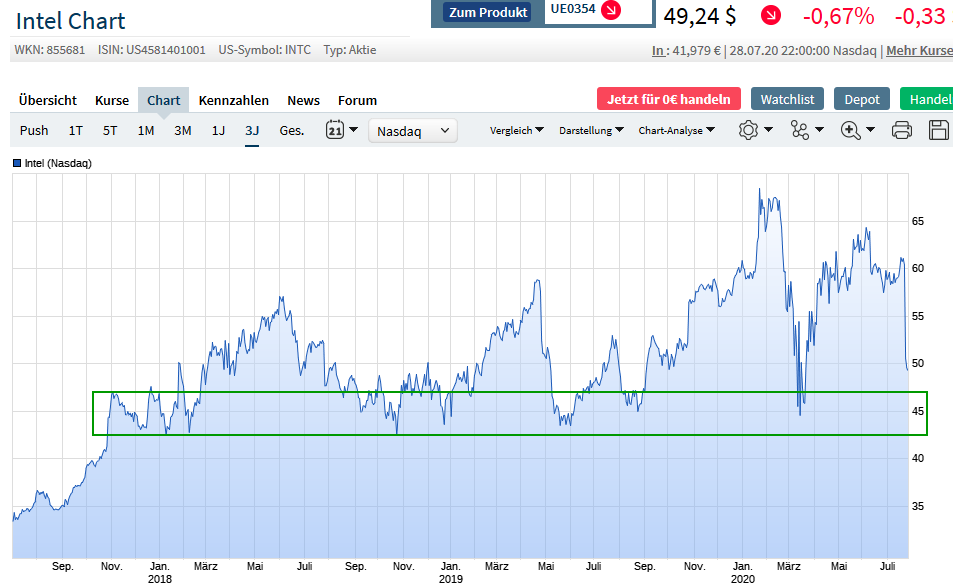
Task: Open the Chart-Analyse dropdown
Action: point(676,130)
